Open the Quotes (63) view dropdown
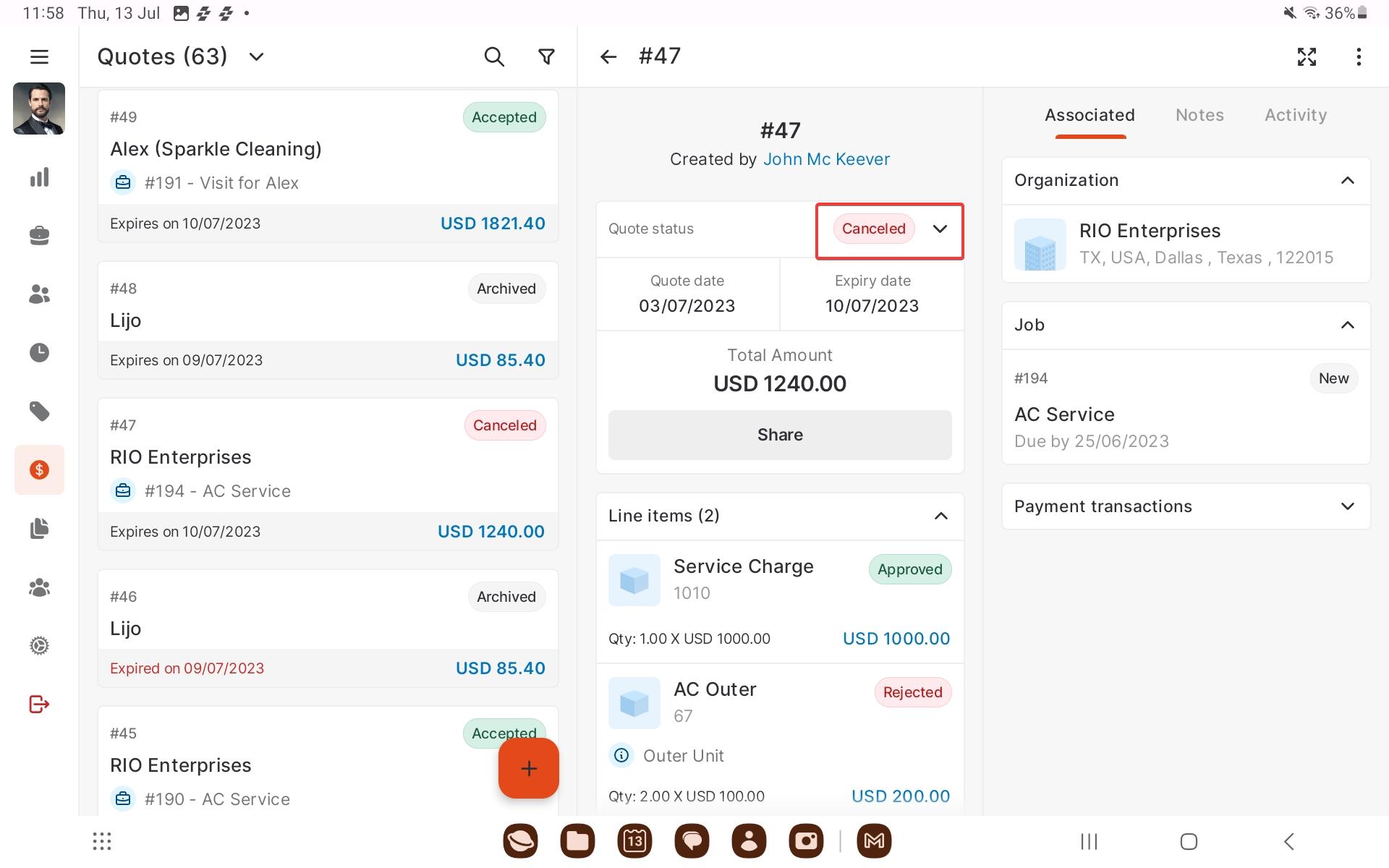The height and width of the screenshot is (868, 1389). tap(256, 56)
